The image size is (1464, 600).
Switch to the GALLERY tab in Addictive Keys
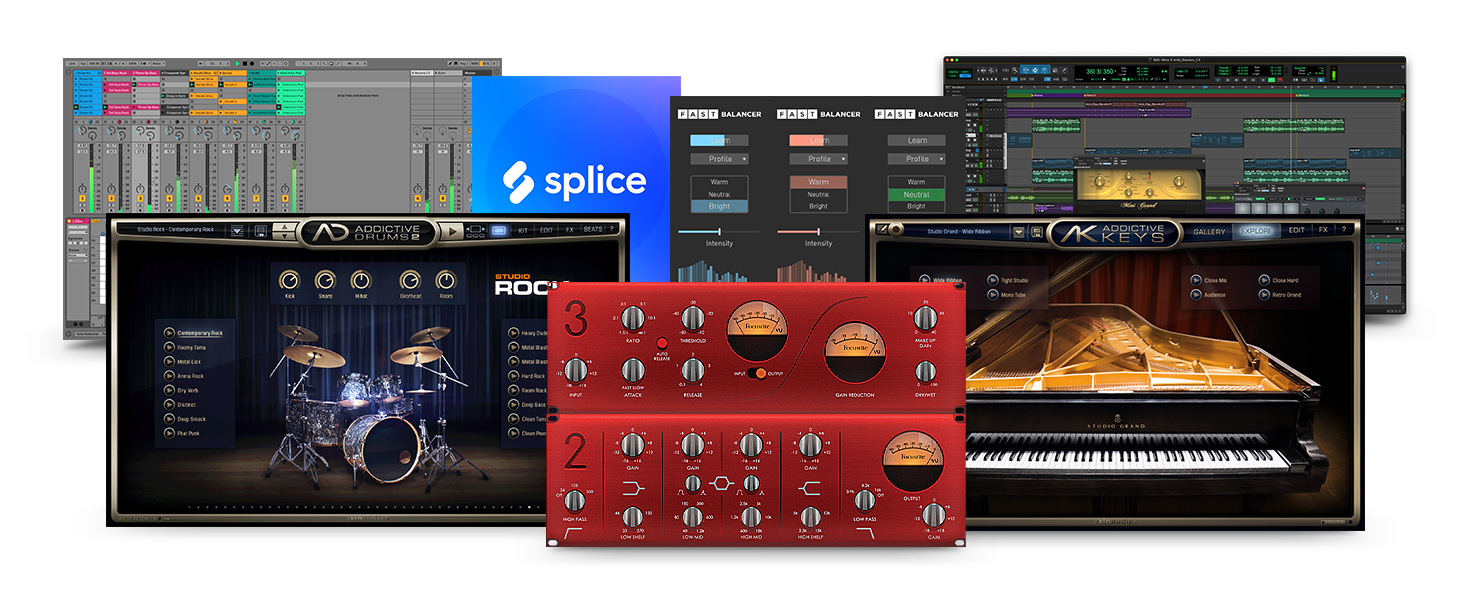click(x=1209, y=230)
